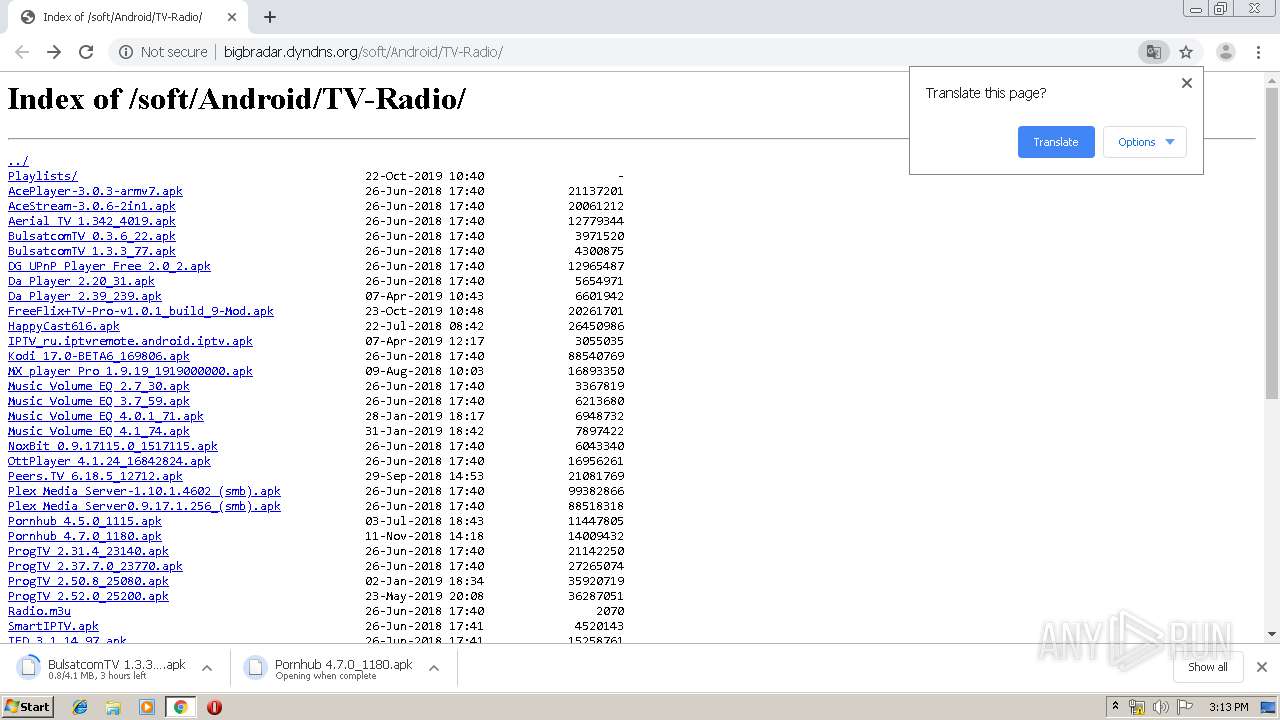Click the 3:13 PM system clock
This screenshot has width=1280, height=720.
tap(1228, 707)
